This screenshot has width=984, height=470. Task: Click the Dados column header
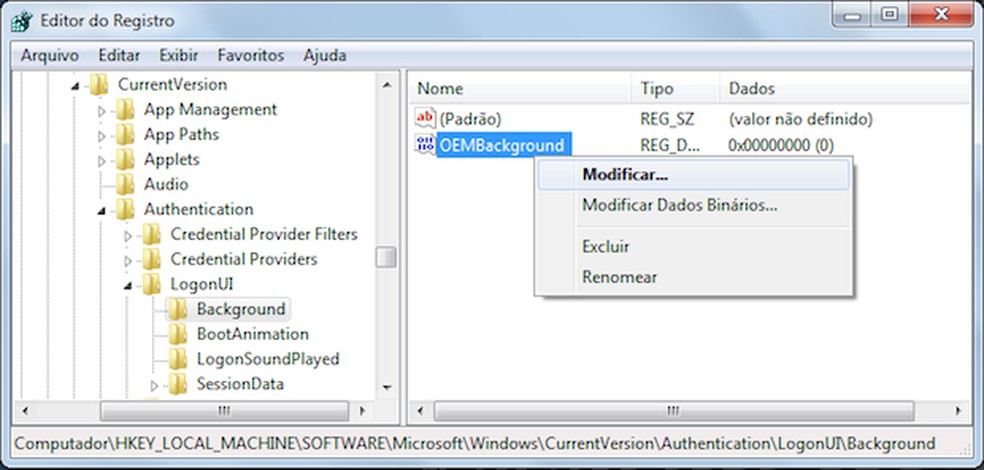pyautogui.click(x=845, y=88)
